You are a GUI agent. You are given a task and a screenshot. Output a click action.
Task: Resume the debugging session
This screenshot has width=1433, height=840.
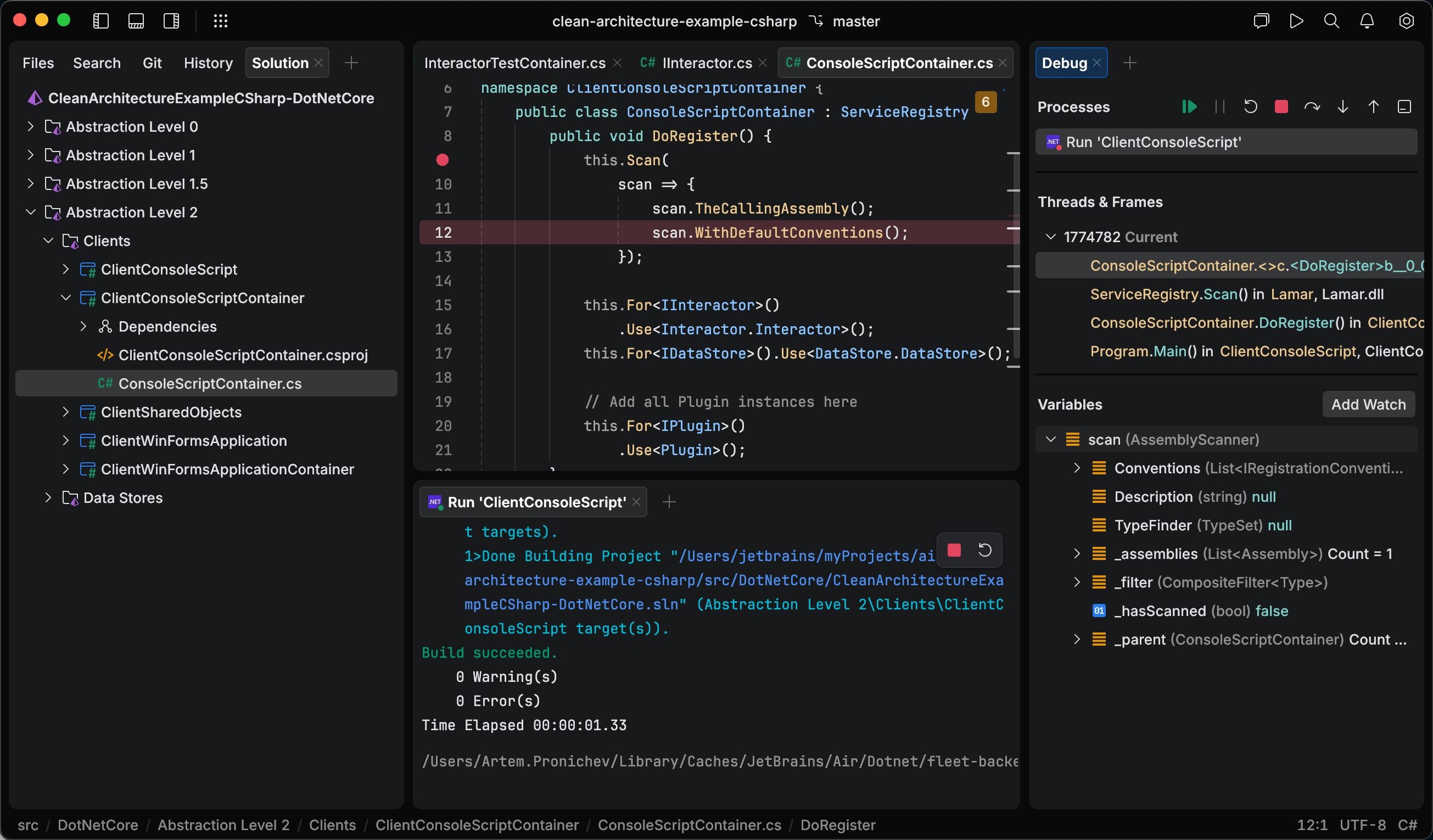click(1190, 107)
